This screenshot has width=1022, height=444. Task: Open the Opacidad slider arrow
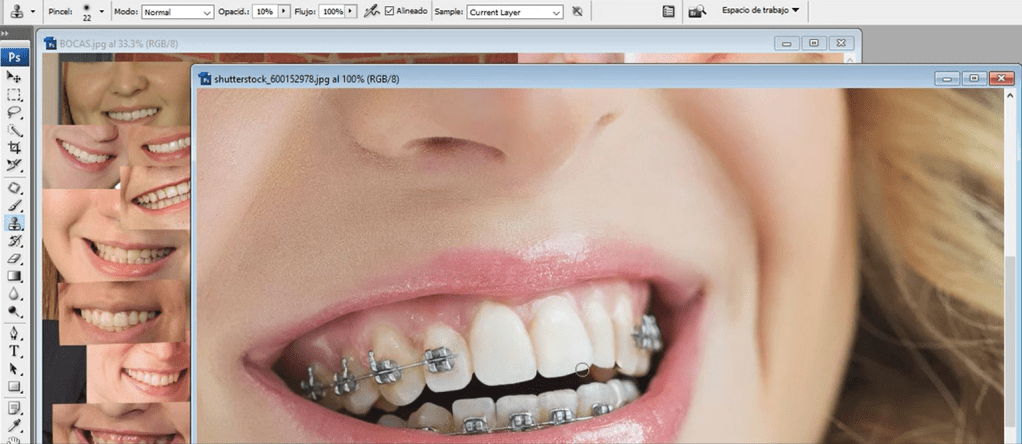point(284,12)
